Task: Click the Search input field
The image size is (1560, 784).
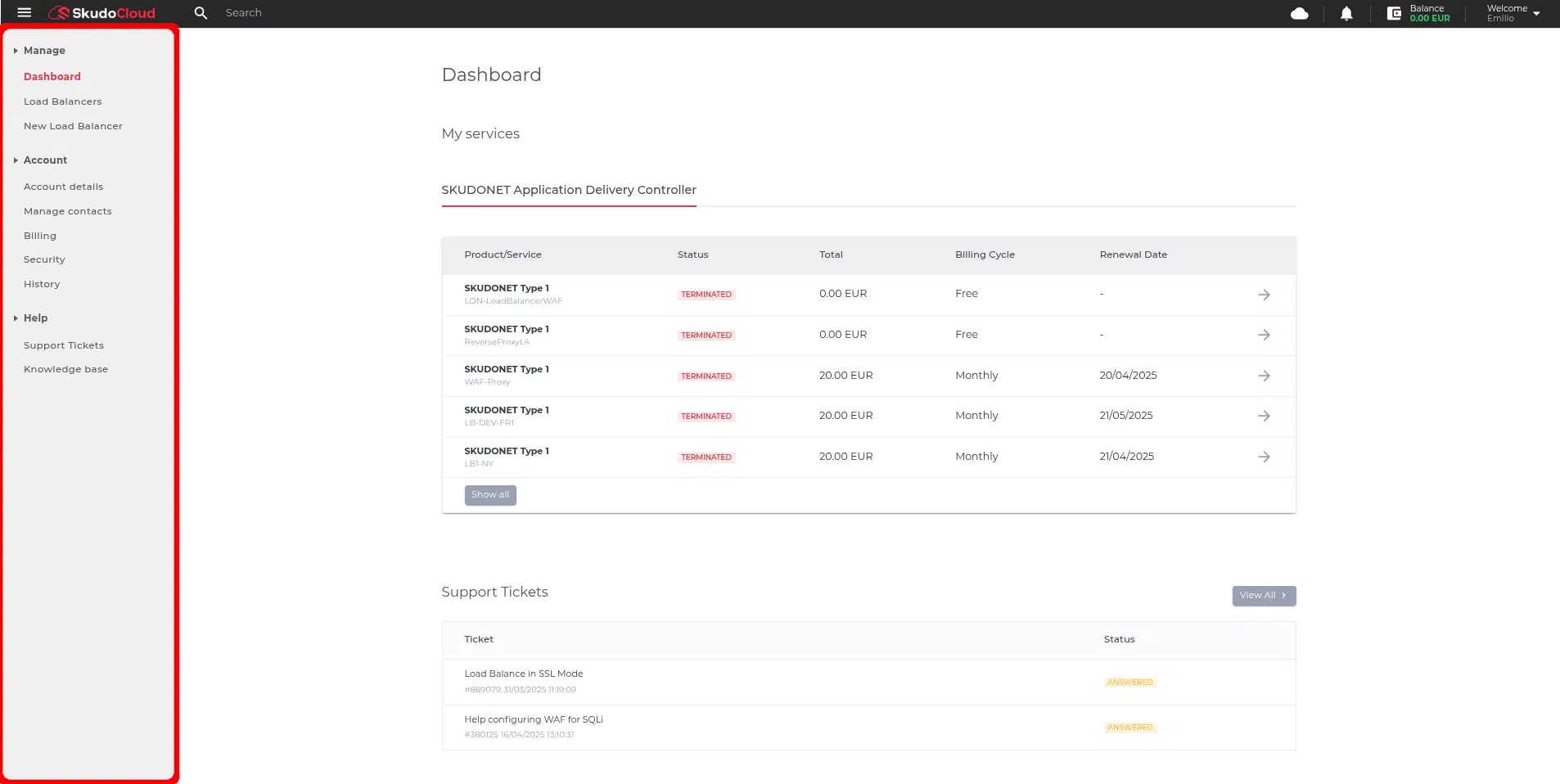Action: (x=244, y=13)
